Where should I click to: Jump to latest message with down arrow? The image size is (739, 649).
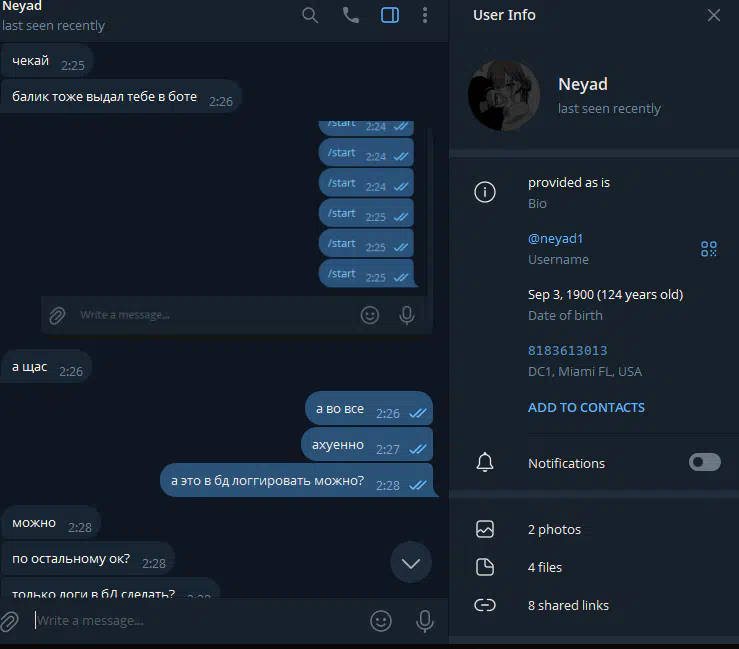(411, 563)
